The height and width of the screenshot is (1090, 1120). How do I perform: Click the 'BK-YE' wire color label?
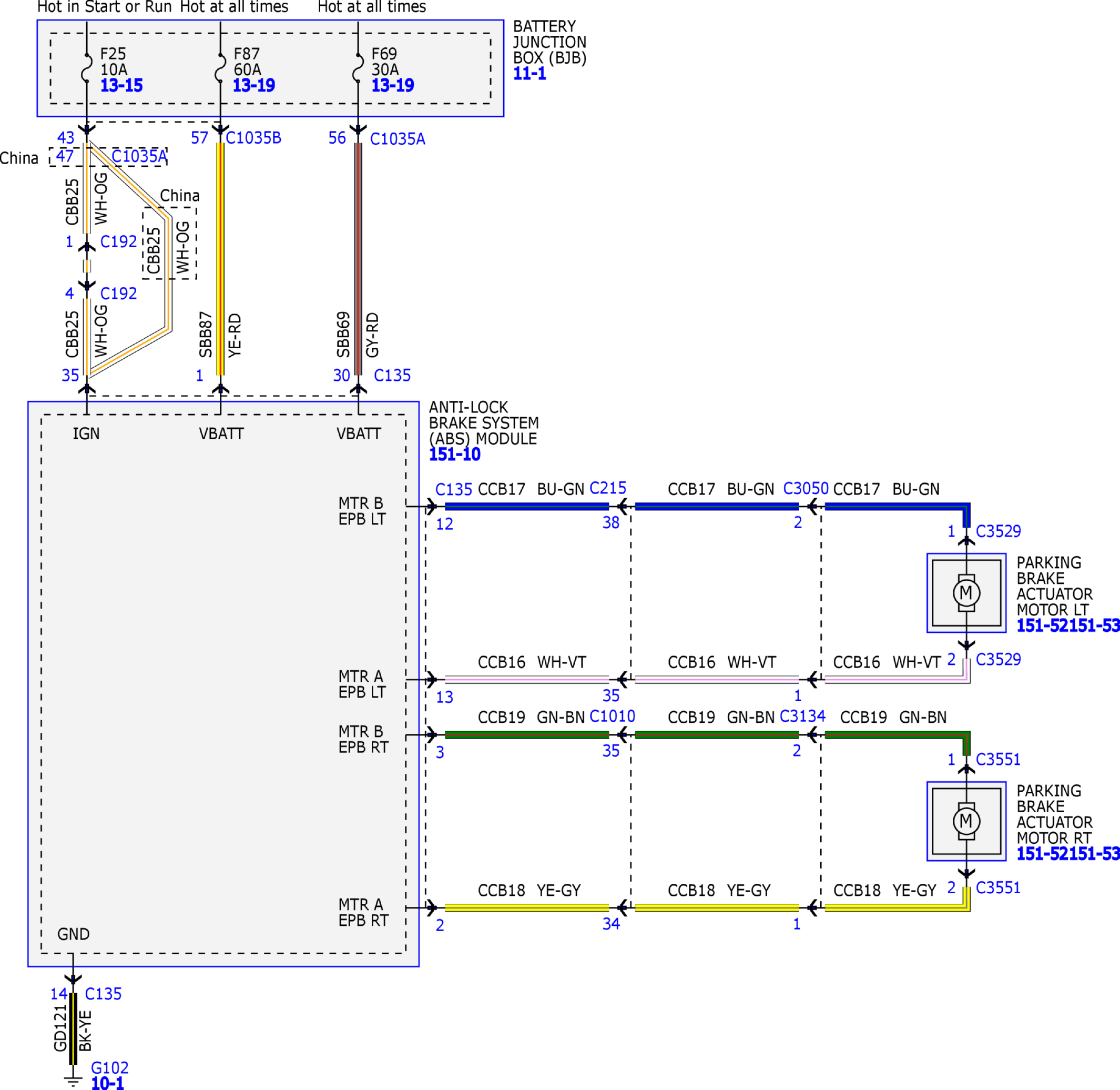pos(85,1031)
